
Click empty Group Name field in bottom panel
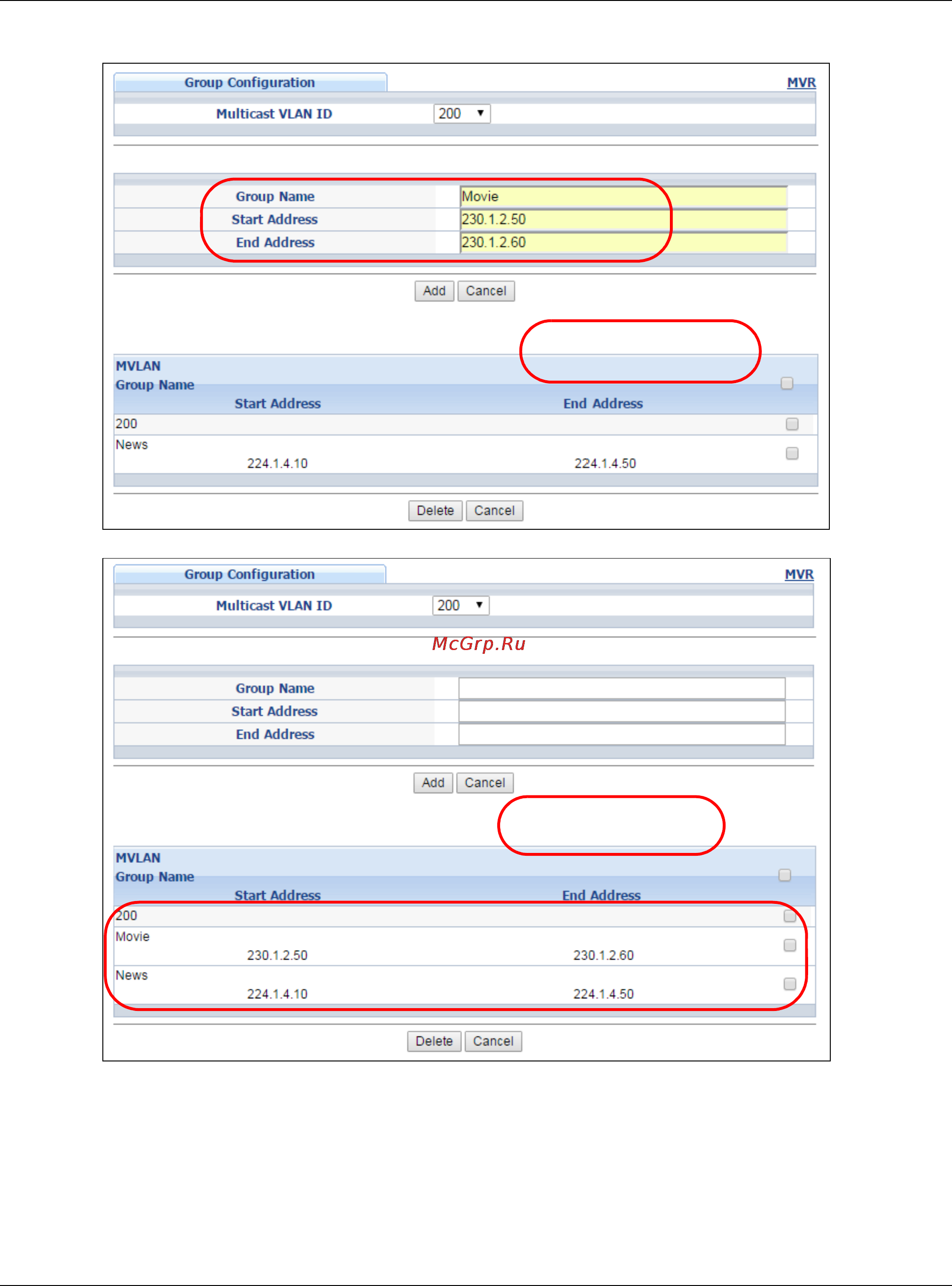tap(622, 688)
